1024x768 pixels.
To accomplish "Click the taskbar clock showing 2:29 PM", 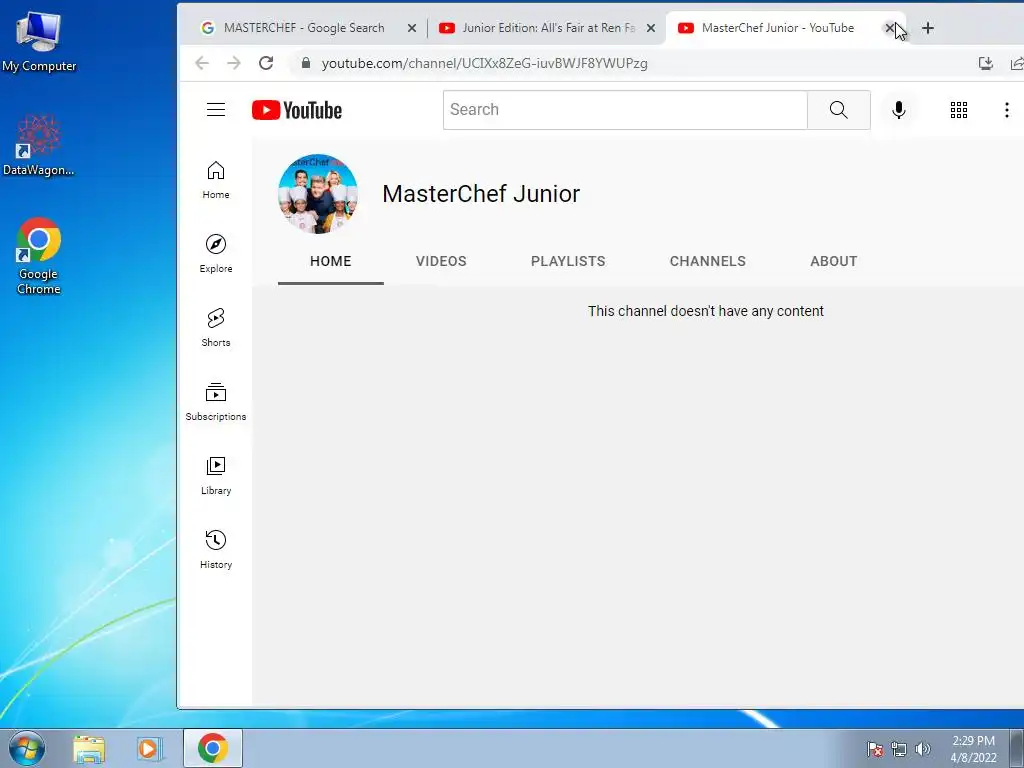I will (973, 749).
